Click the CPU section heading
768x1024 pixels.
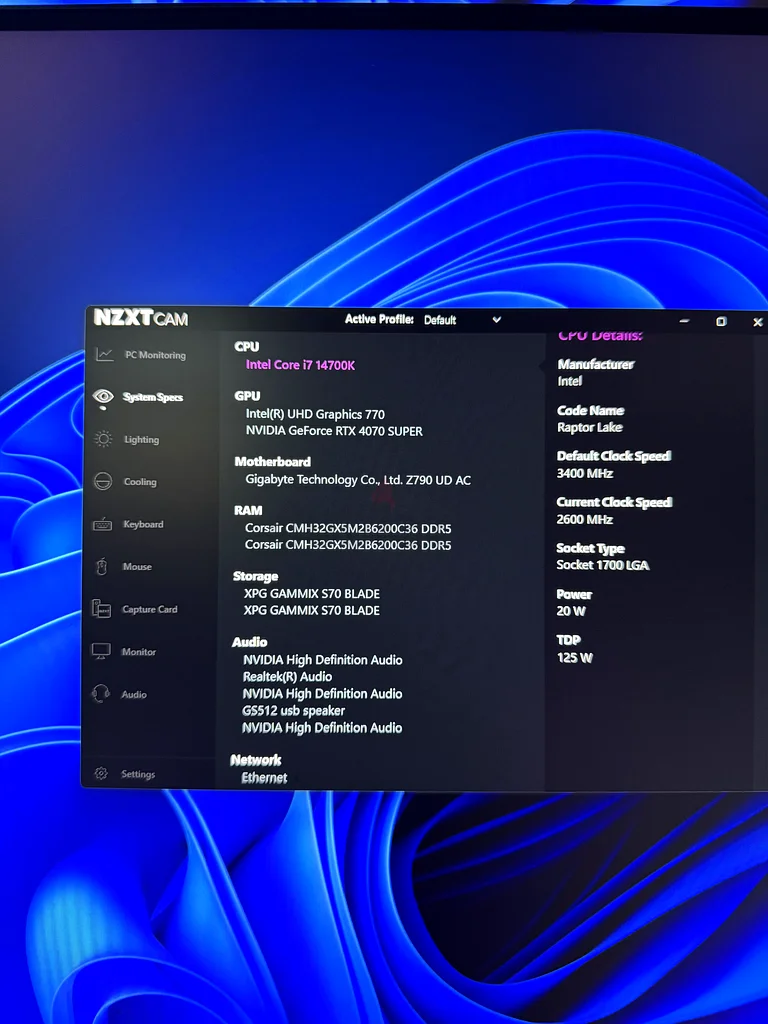[247, 347]
